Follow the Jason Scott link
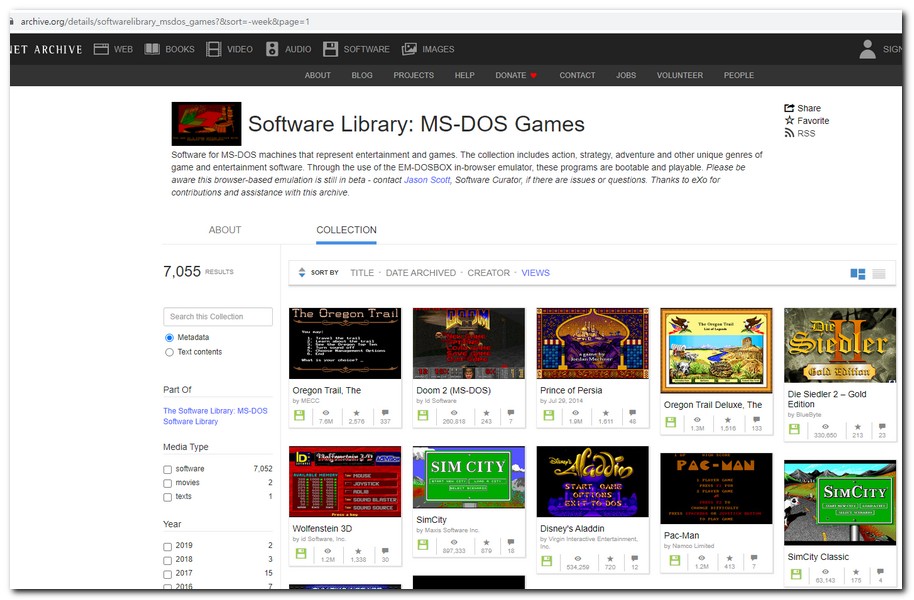Screen dimensions: 914x600 click(x=427, y=180)
